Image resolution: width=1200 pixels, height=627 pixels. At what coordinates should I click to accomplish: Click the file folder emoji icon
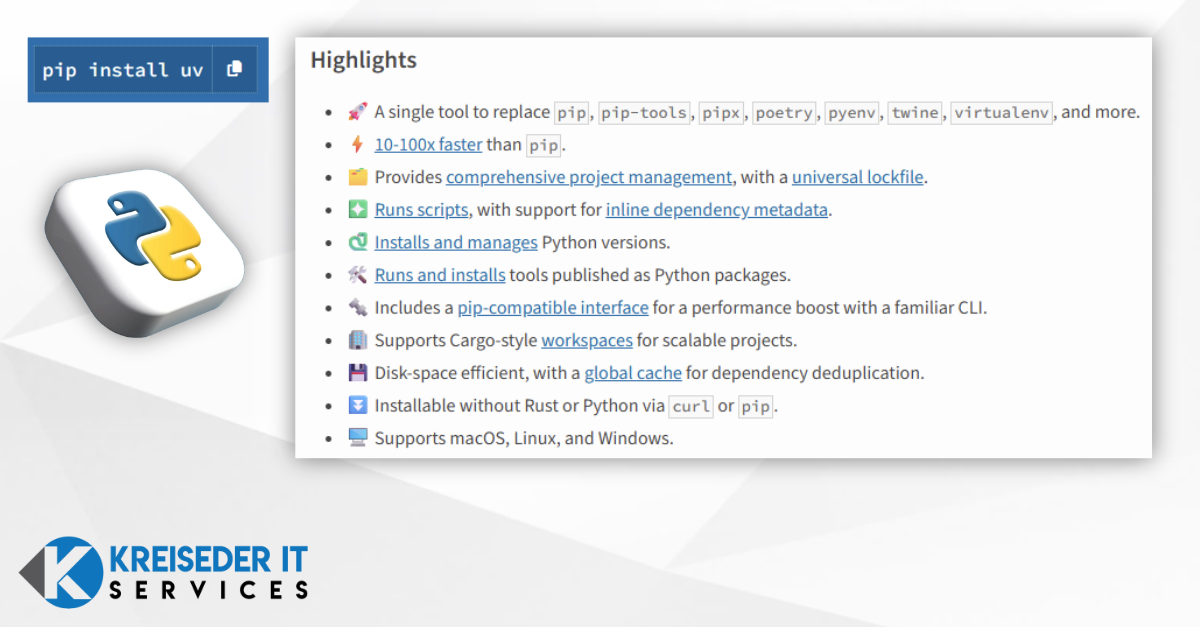[358, 177]
